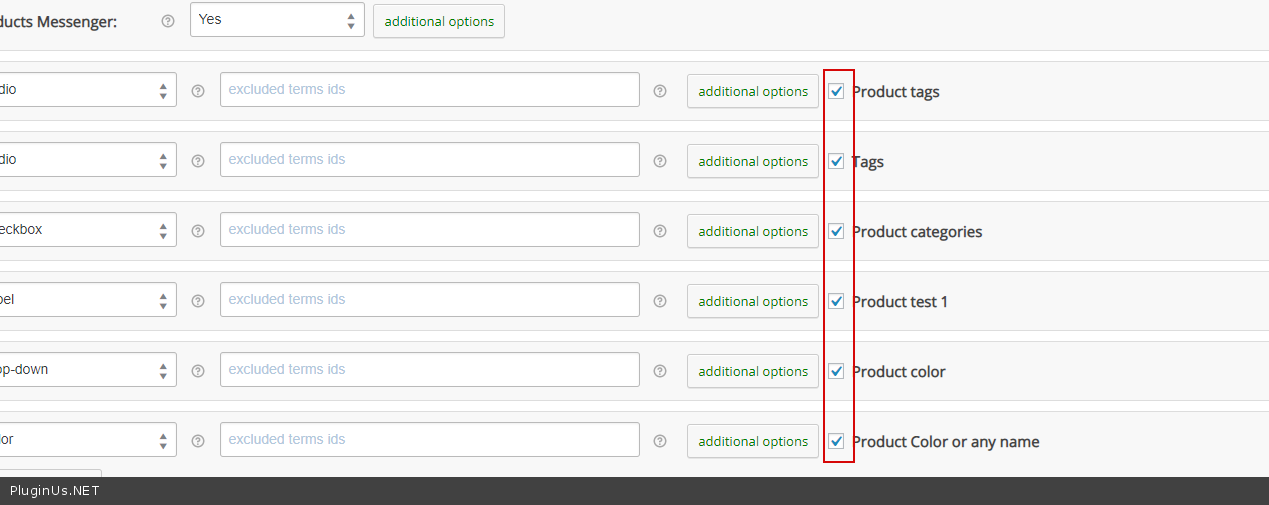
Task: Untick the Product test 1 checkbox
Action: pos(837,301)
